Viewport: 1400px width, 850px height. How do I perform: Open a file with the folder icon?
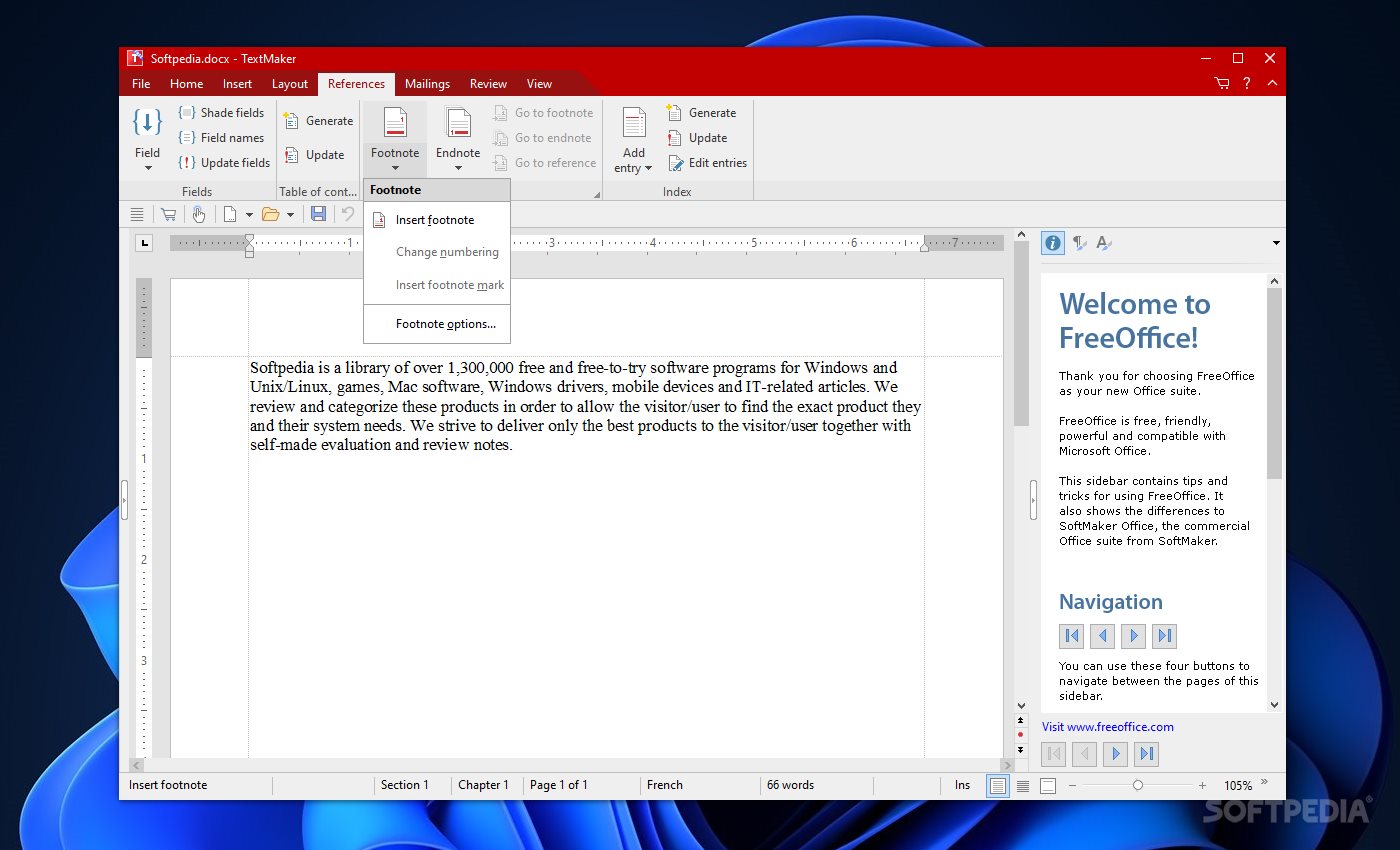[270, 214]
